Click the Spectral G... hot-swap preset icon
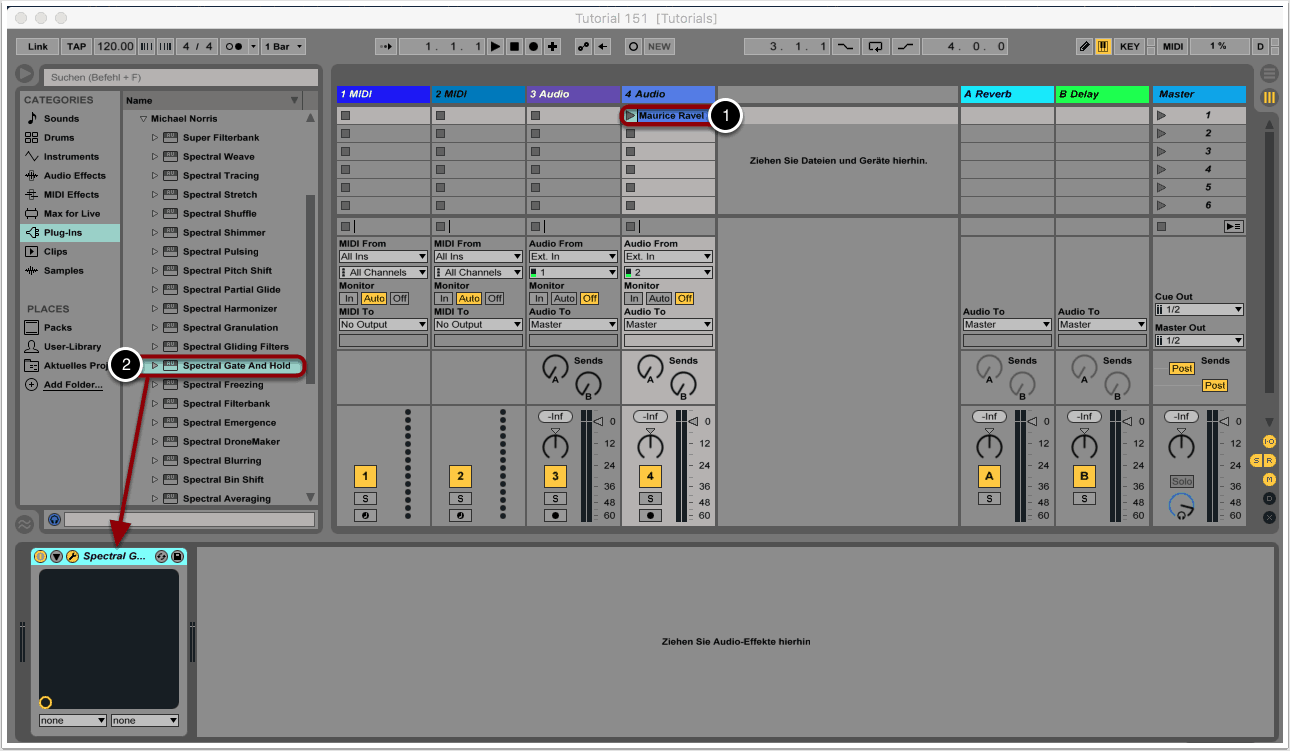The image size is (1290, 751). [x=161, y=556]
